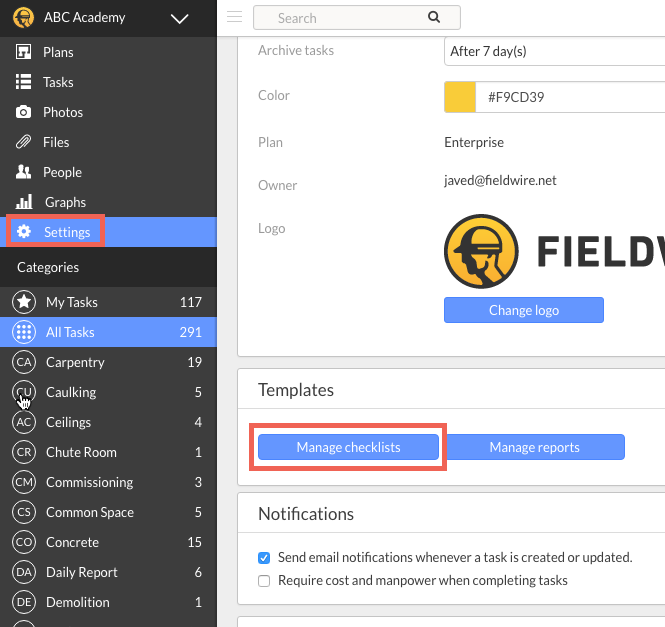The height and width of the screenshot is (627, 665).
Task: Click the Change logo button
Action: point(524,310)
